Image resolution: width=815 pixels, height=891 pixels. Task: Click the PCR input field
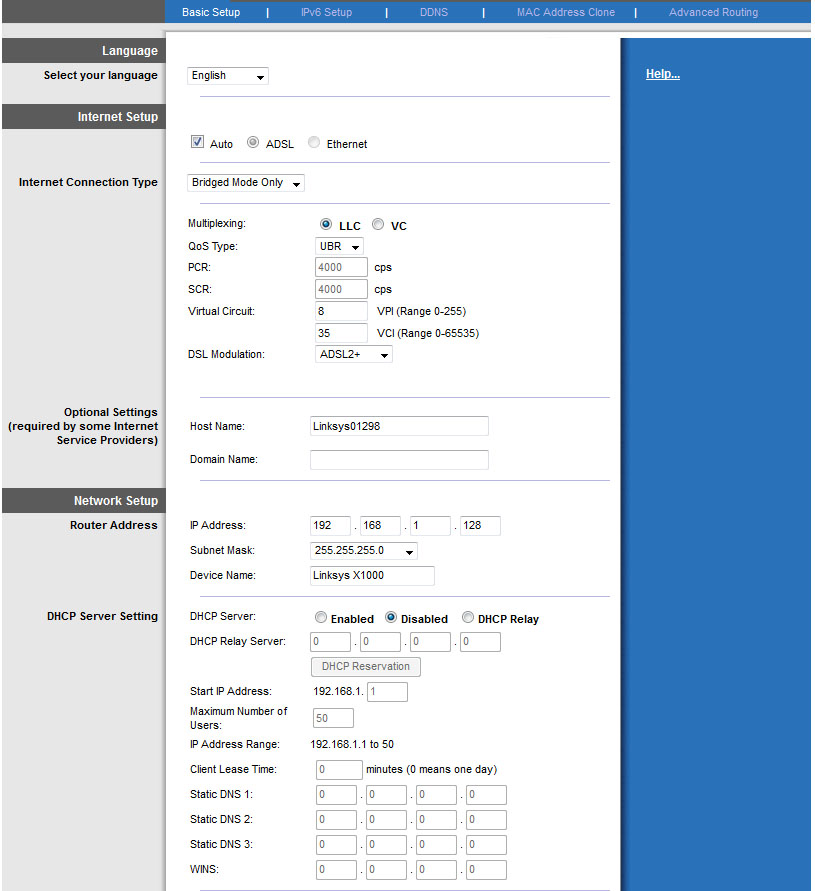341,267
